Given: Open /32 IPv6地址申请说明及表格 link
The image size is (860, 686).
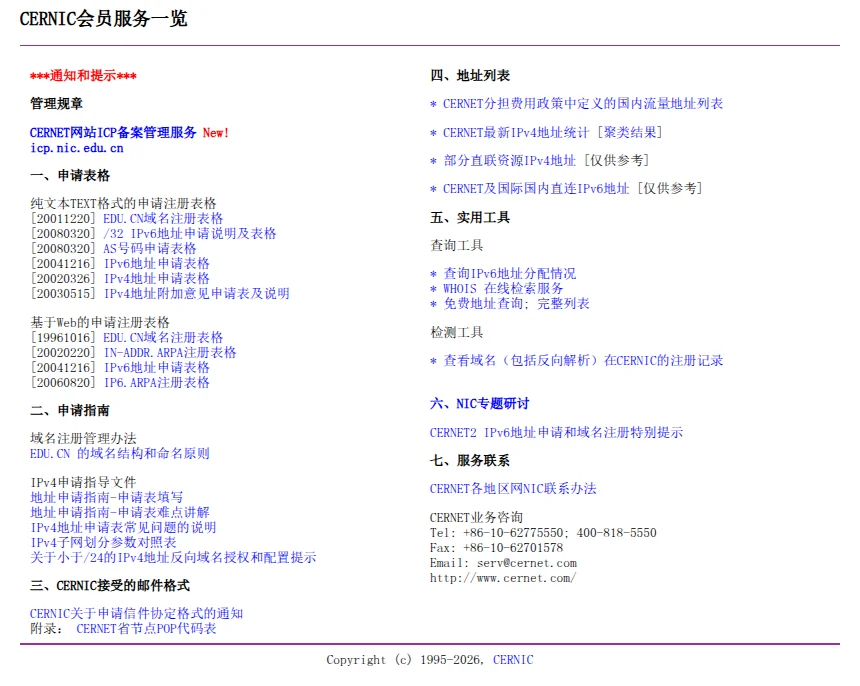Looking at the screenshot, I should click(x=190, y=234).
